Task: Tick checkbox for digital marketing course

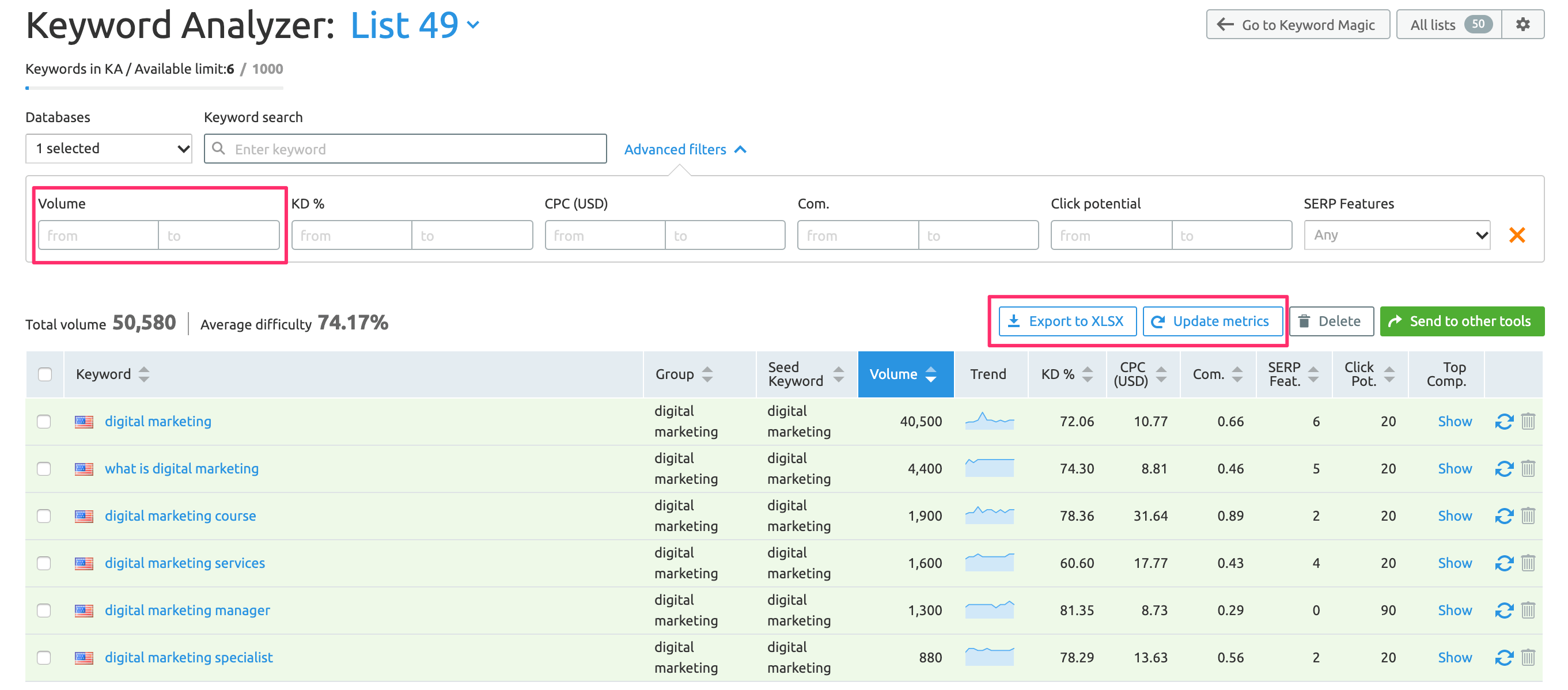Action: click(44, 516)
